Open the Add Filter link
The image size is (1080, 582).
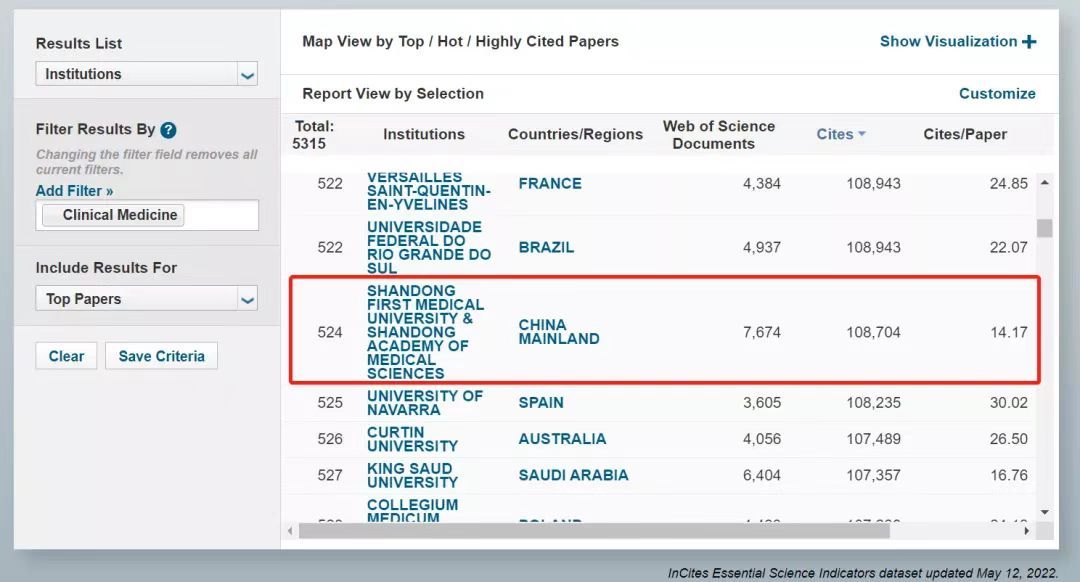point(74,191)
